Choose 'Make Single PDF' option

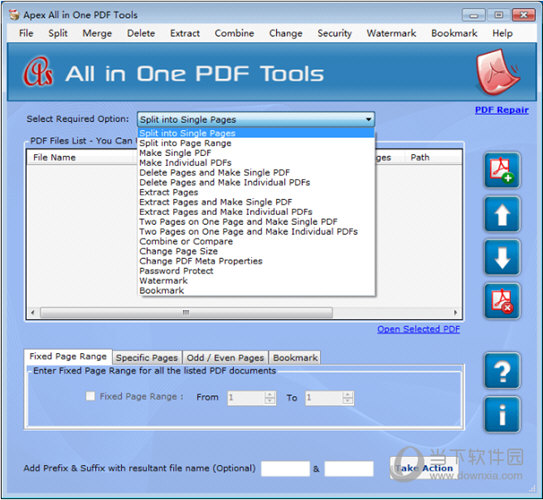coord(256,153)
